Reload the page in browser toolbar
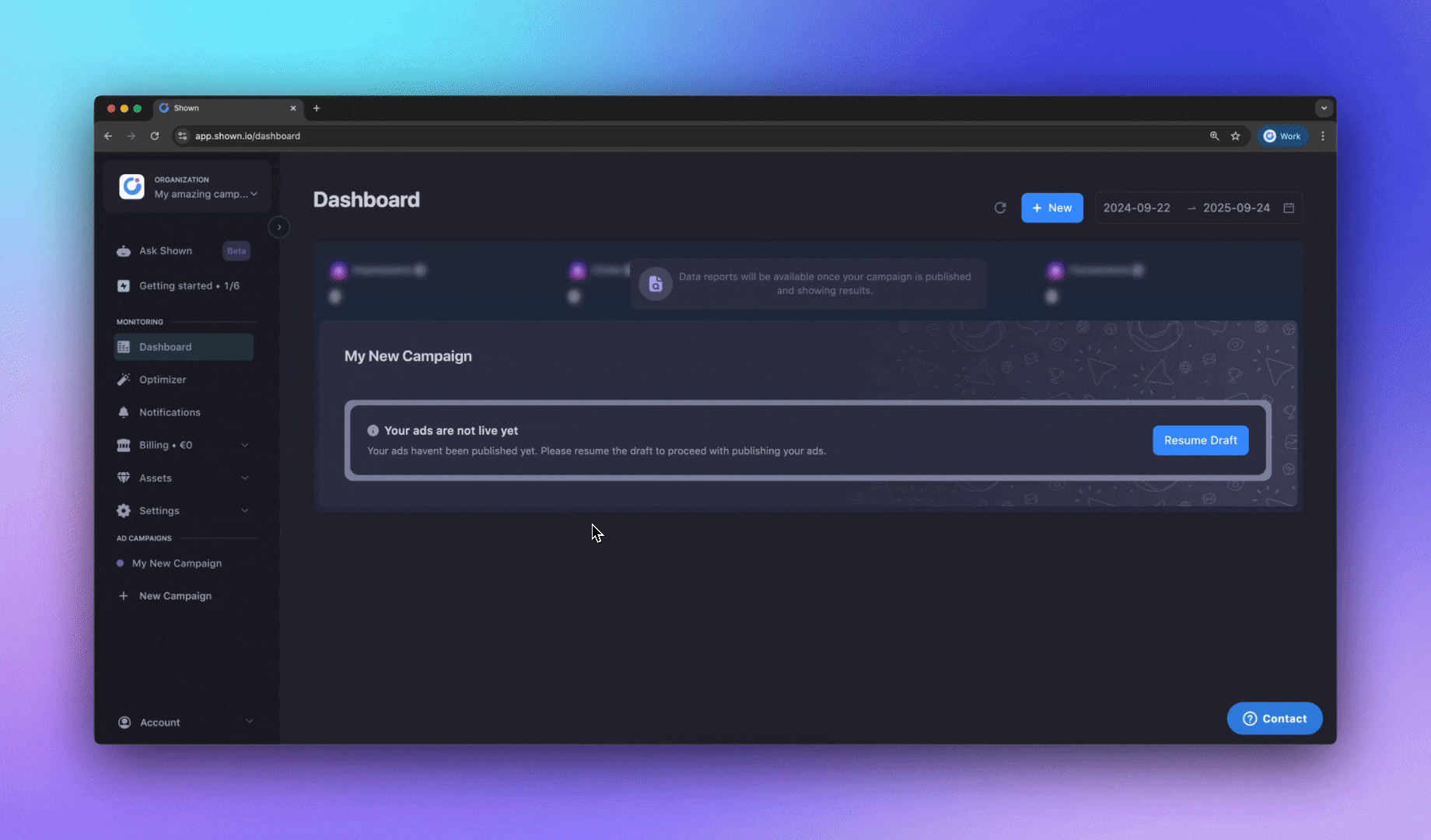This screenshot has height=840, width=1431. [155, 136]
